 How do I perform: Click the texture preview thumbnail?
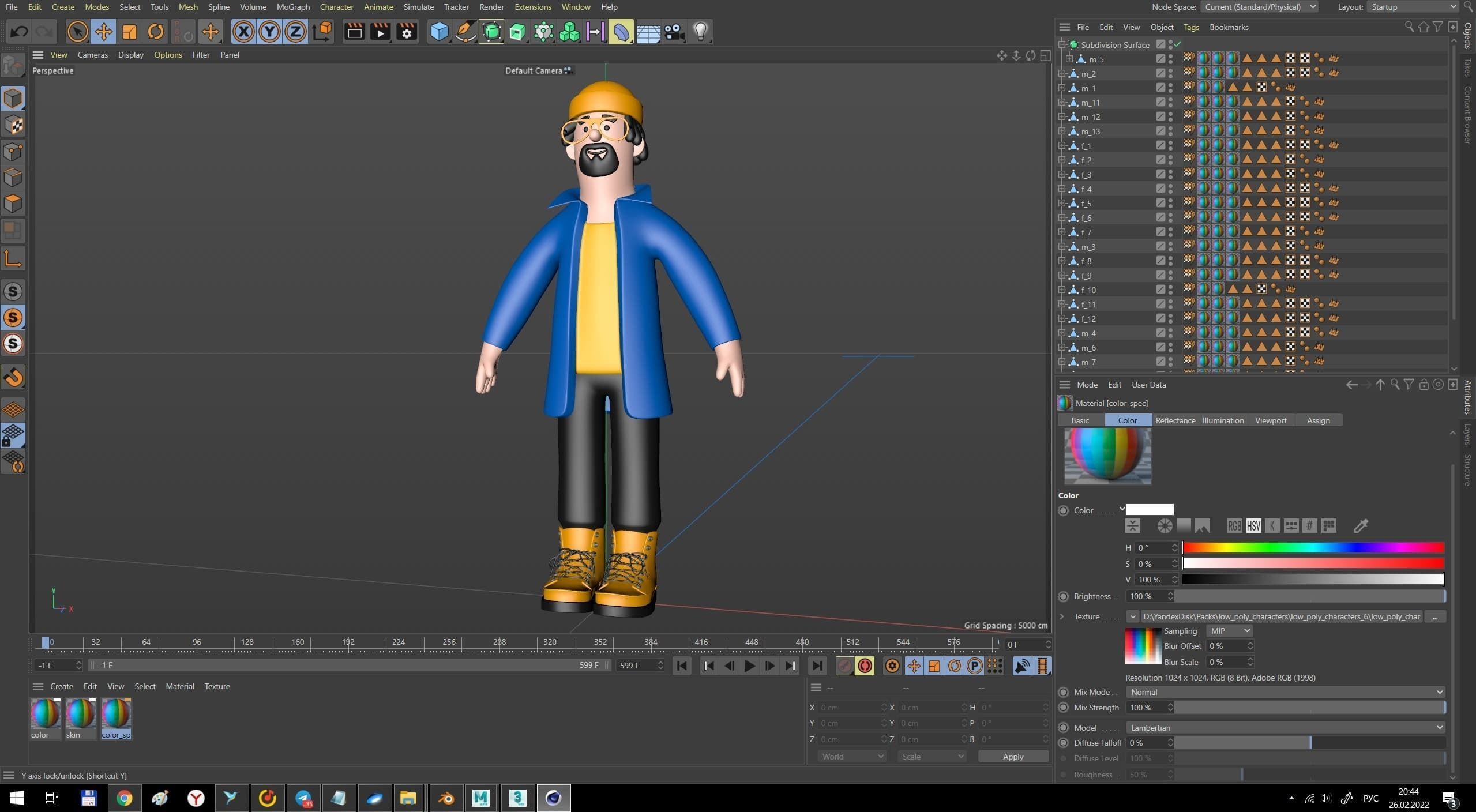point(1143,646)
